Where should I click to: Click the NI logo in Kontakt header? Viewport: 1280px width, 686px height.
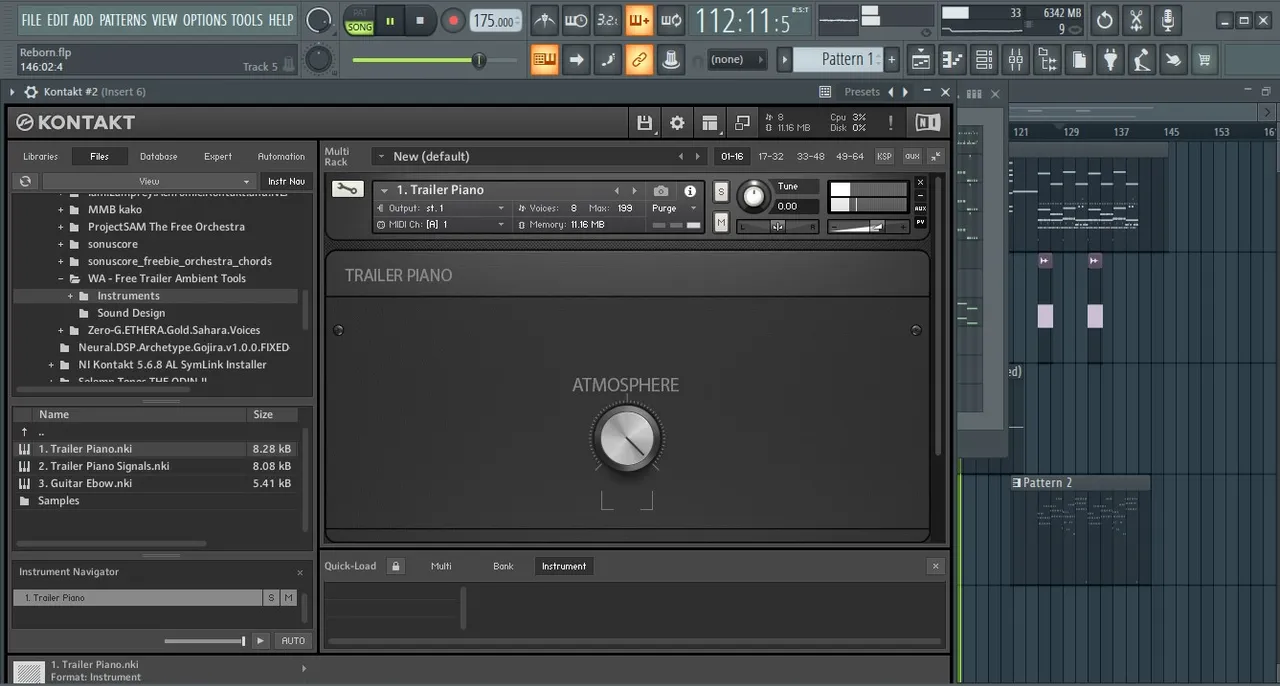[927, 123]
